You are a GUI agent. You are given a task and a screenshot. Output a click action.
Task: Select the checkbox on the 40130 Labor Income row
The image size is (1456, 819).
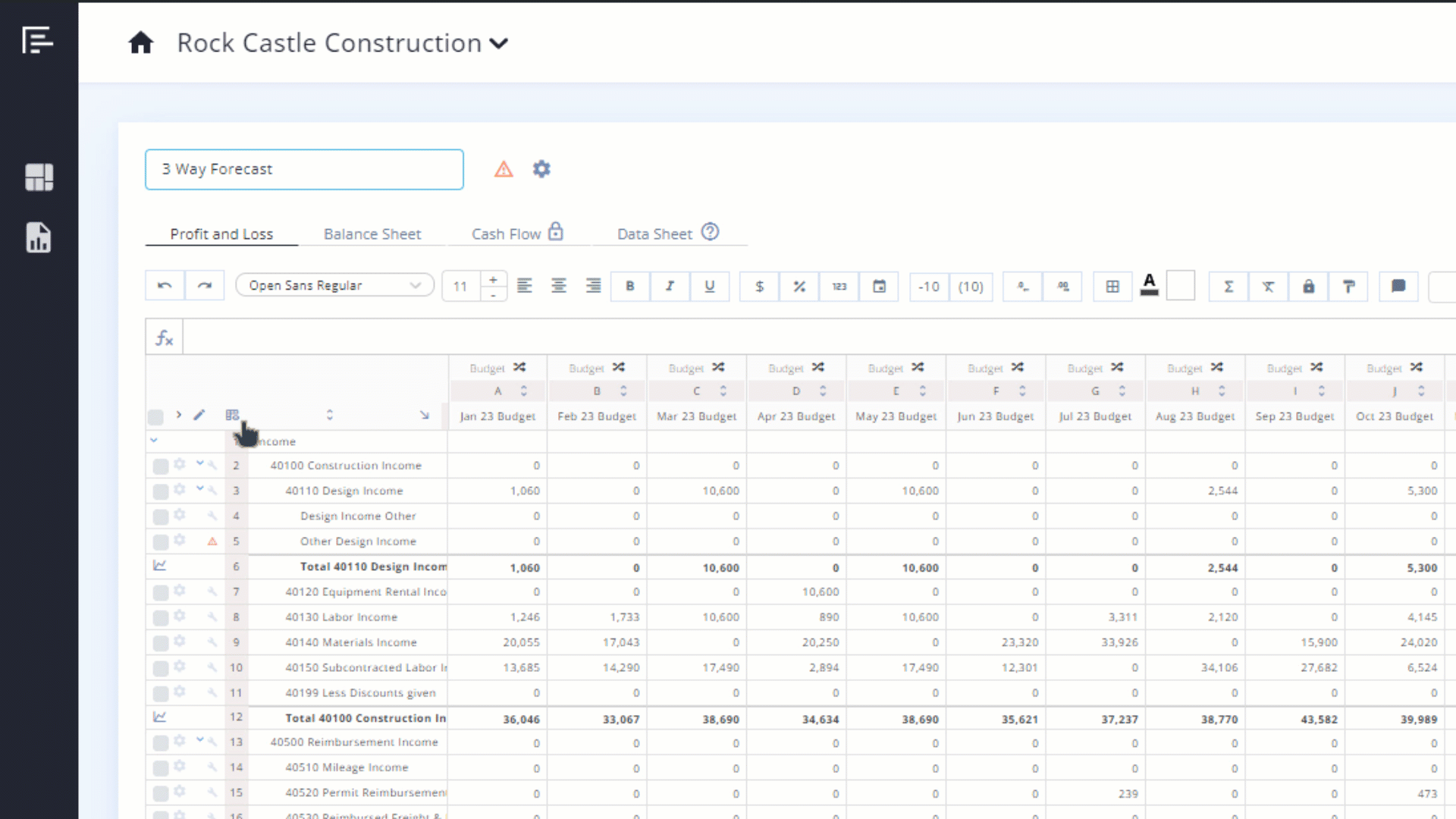click(x=160, y=617)
